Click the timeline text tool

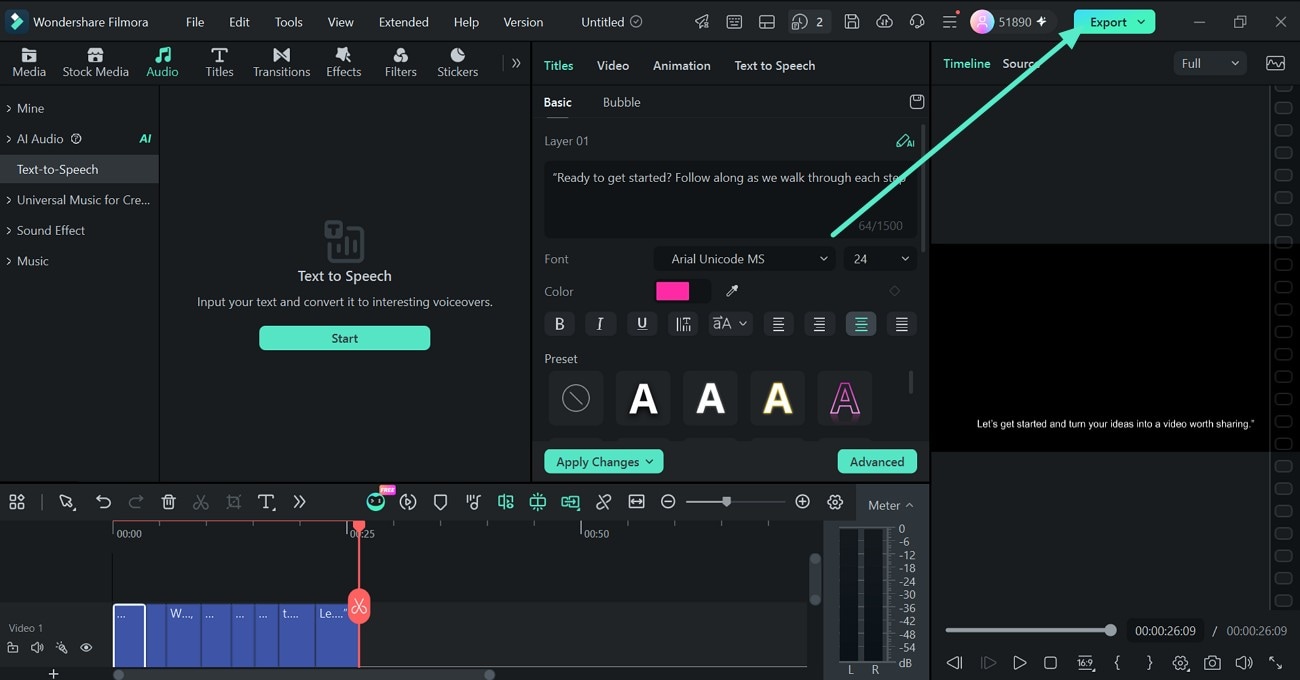click(x=266, y=502)
